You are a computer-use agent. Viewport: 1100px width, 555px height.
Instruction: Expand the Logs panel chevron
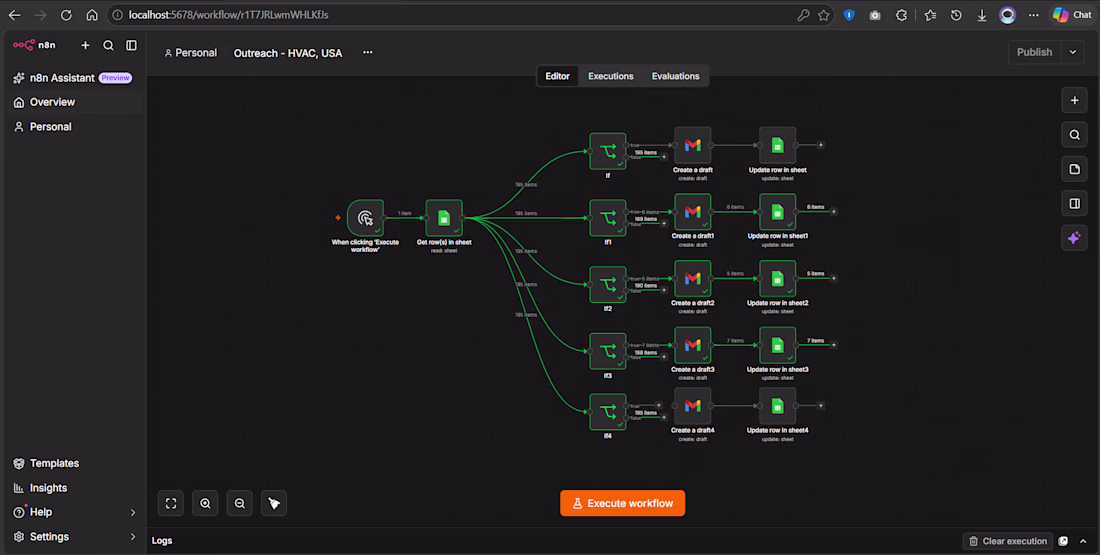point(1083,541)
